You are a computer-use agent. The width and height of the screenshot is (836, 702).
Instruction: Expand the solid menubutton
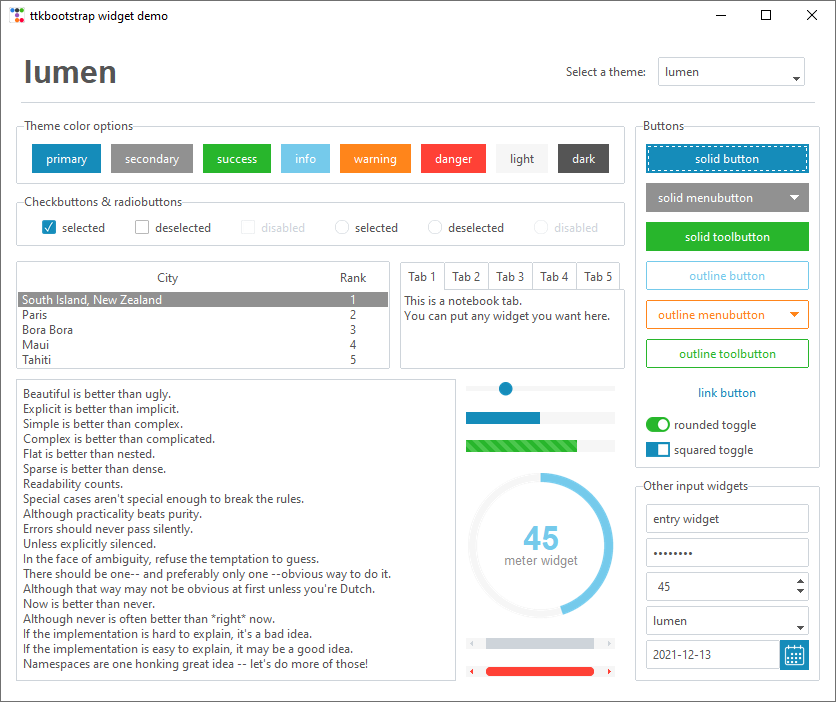tap(792, 198)
